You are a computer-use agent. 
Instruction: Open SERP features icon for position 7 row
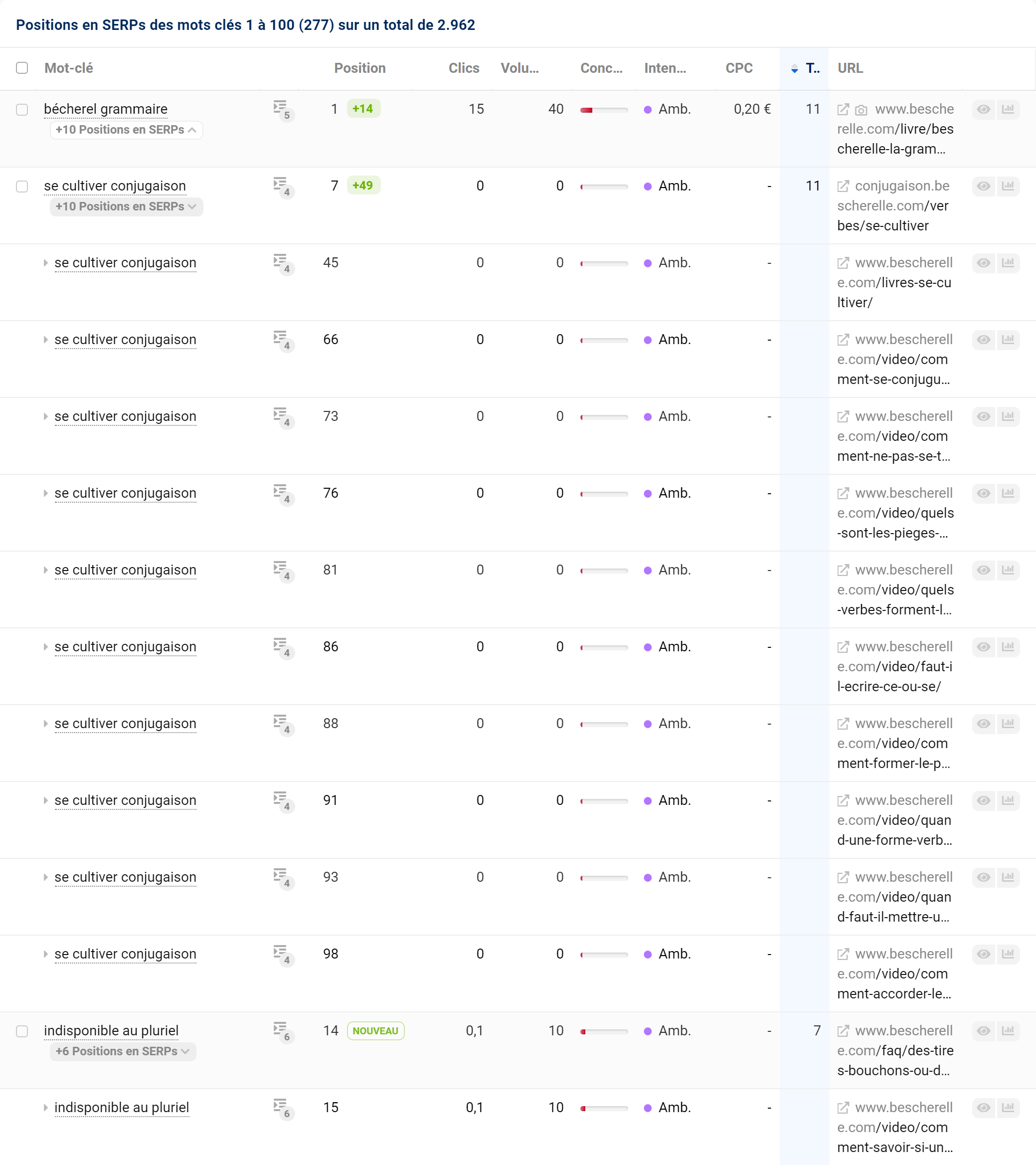[283, 187]
